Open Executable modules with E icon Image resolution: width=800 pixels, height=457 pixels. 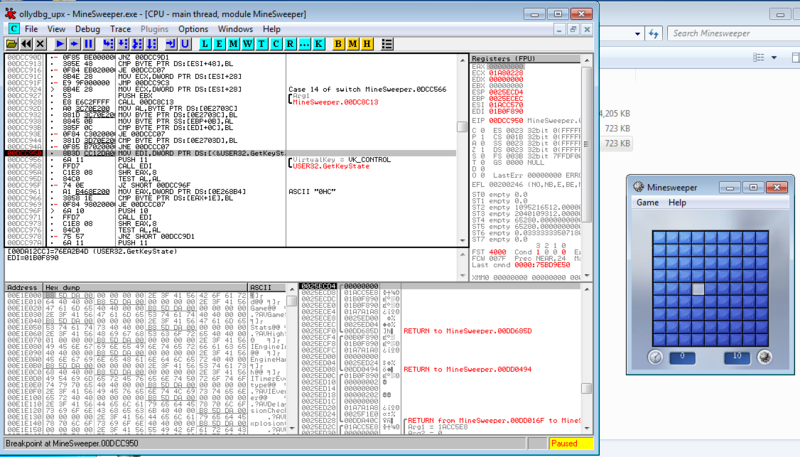point(219,44)
